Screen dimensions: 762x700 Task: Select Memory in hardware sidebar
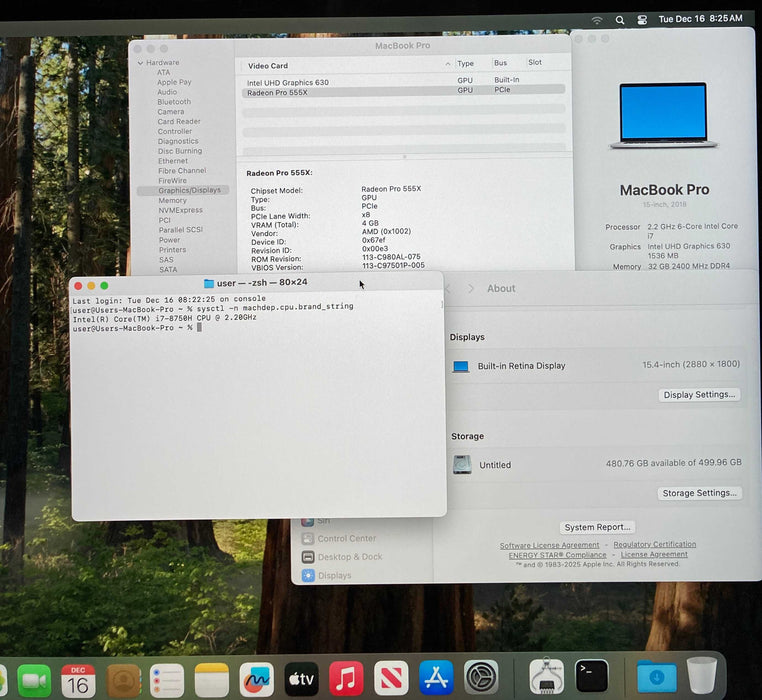pos(172,200)
